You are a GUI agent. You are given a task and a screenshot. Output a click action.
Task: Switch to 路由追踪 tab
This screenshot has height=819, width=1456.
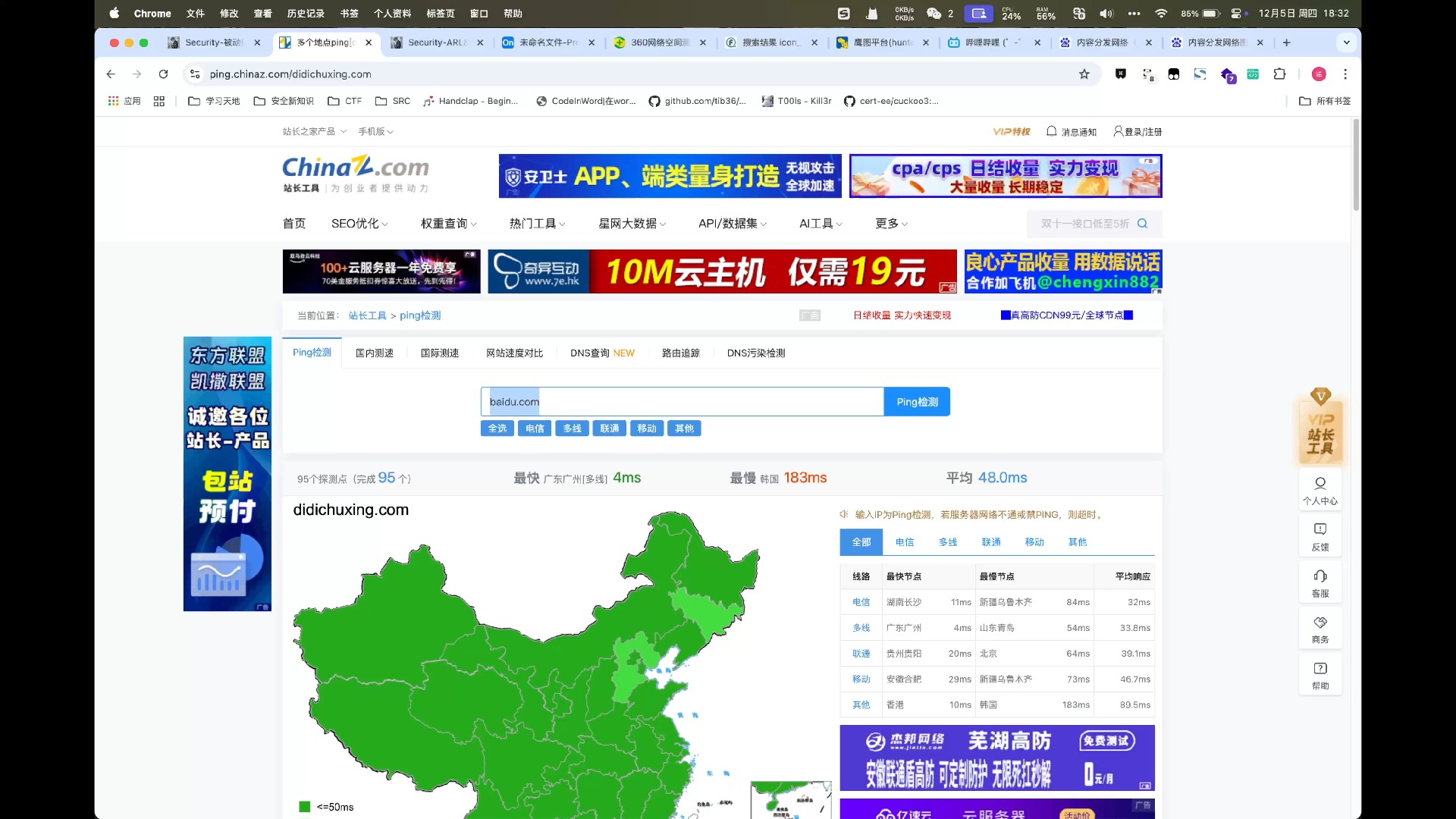pos(681,353)
